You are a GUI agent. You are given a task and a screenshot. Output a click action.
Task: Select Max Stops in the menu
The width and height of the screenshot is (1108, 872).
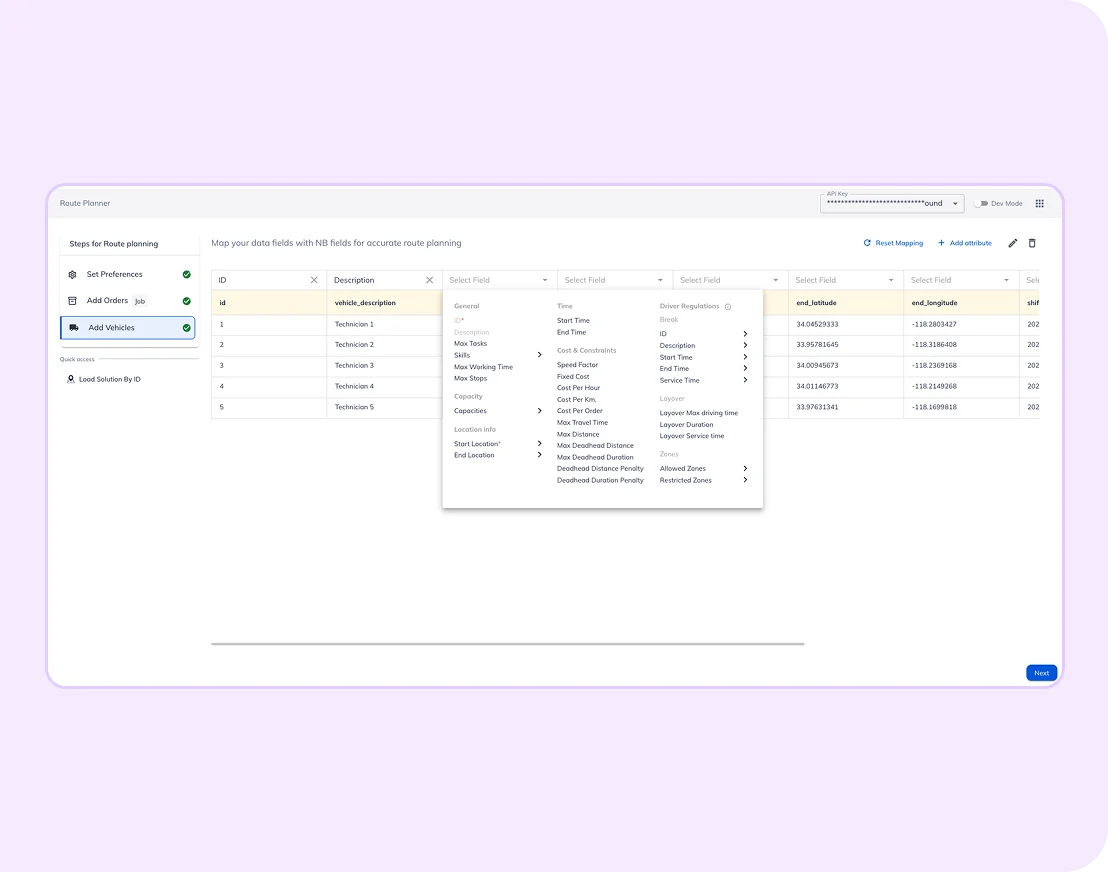pos(471,379)
